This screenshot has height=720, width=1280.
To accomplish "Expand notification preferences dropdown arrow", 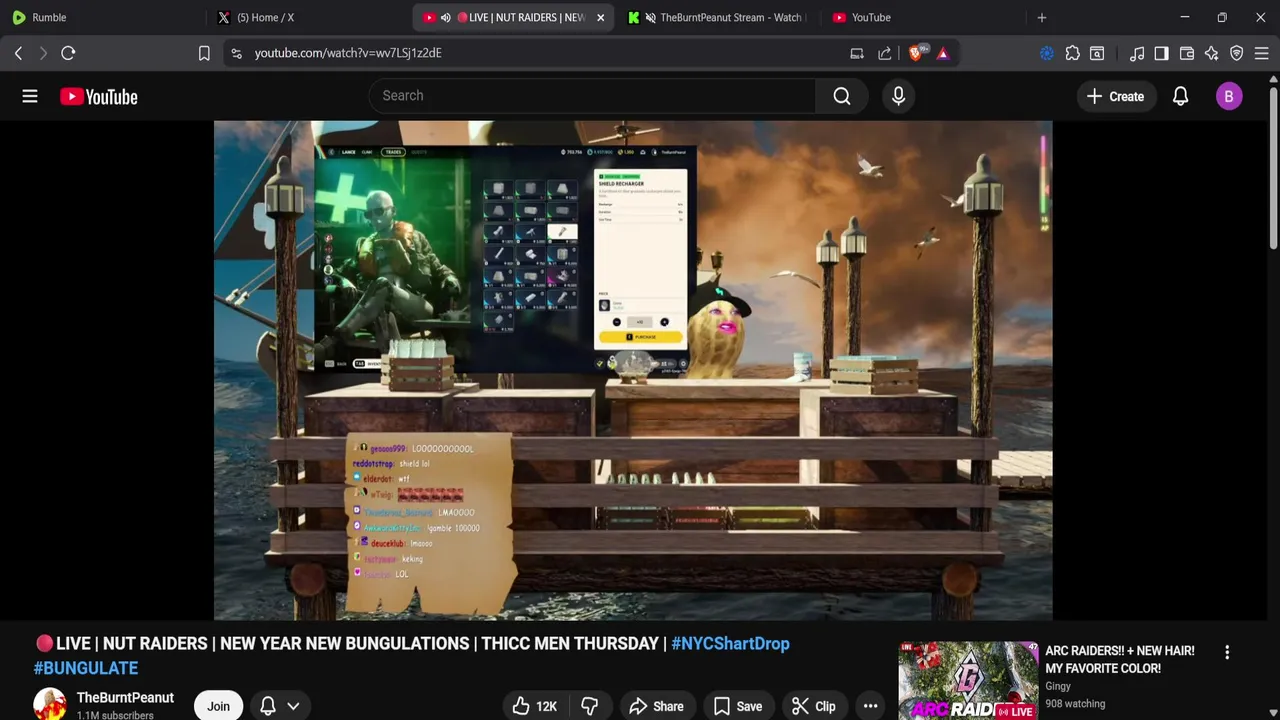I will 293,706.
